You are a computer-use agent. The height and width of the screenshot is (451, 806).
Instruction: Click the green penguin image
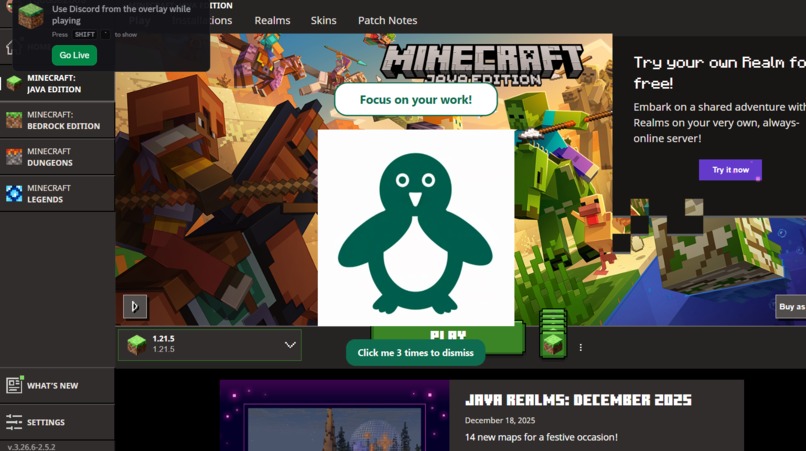click(415, 228)
